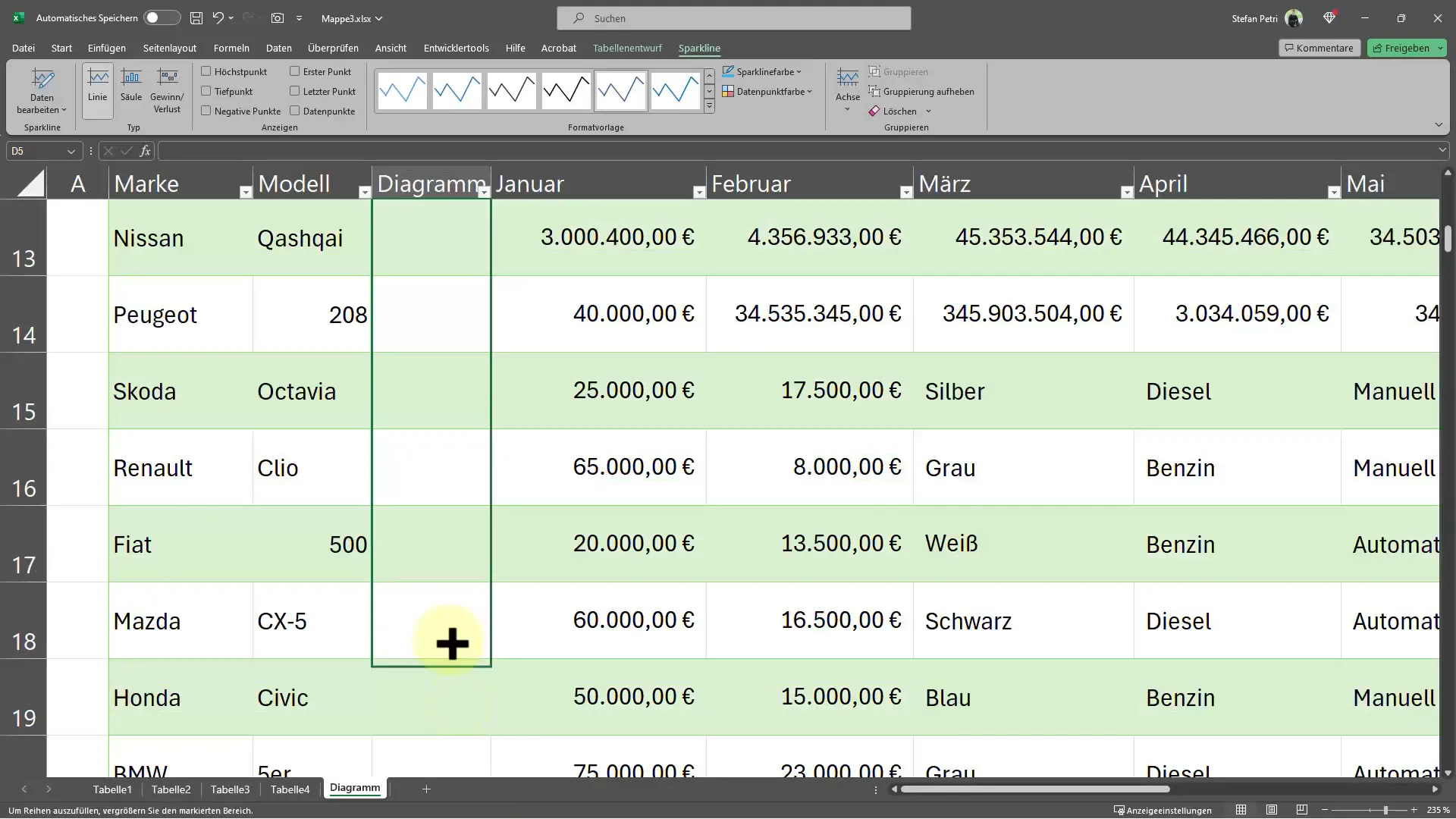The width and height of the screenshot is (1456, 819).
Task: Expand the sparkline style gallery
Action: [x=709, y=107]
